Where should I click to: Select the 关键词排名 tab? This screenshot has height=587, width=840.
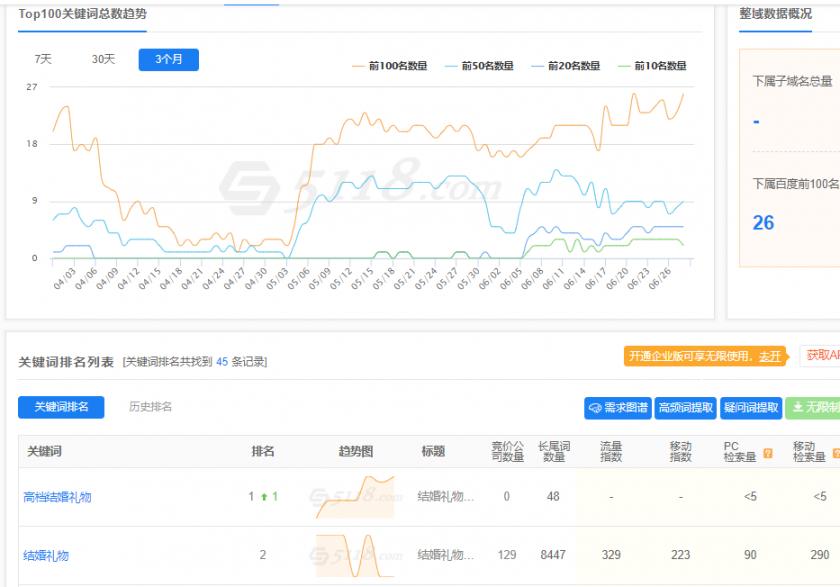61,407
